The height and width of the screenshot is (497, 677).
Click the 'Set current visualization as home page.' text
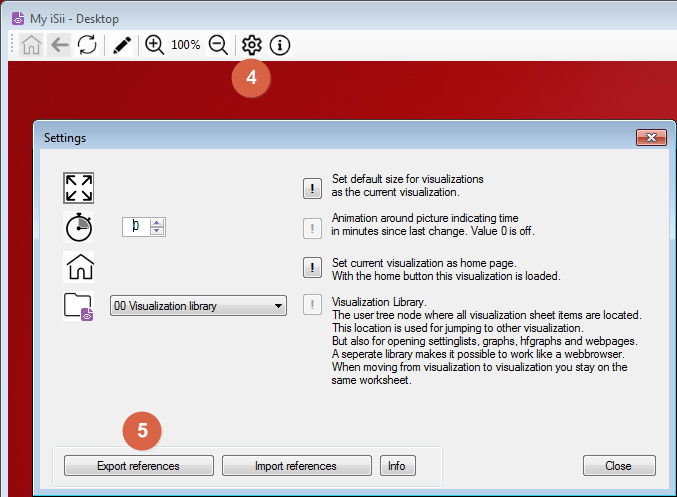[424, 263]
